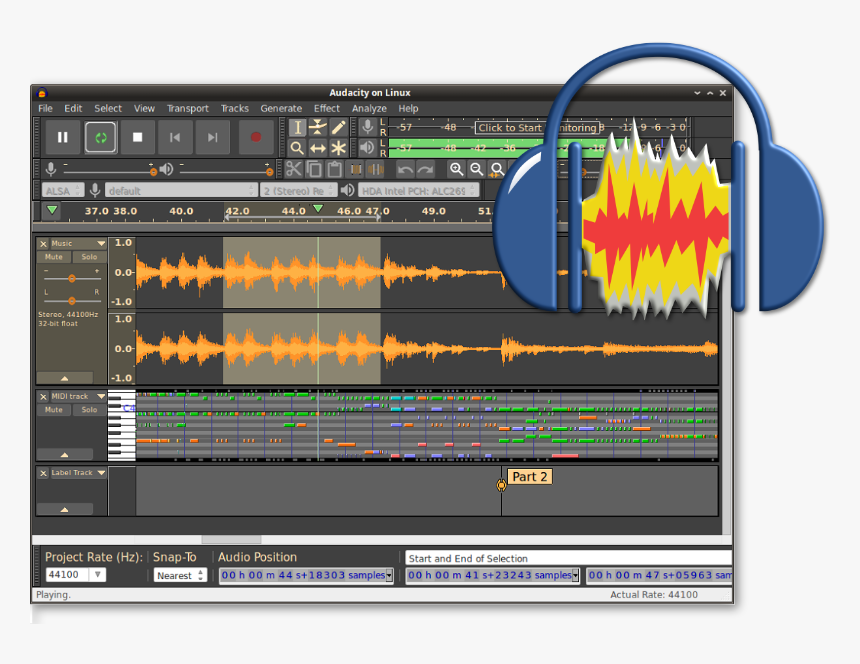The image size is (860, 664).
Task: Click the Zoom In icon
Action: (x=456, y=169)
